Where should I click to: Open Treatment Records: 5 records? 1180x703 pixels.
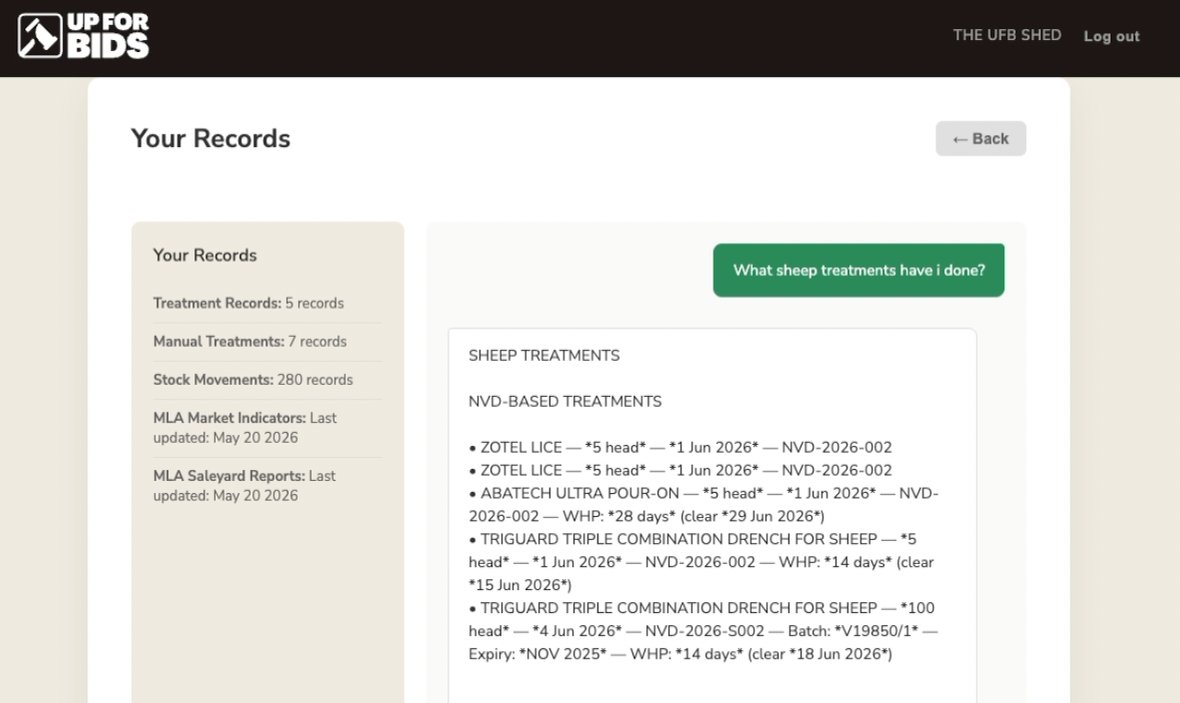tap(248, 303)
